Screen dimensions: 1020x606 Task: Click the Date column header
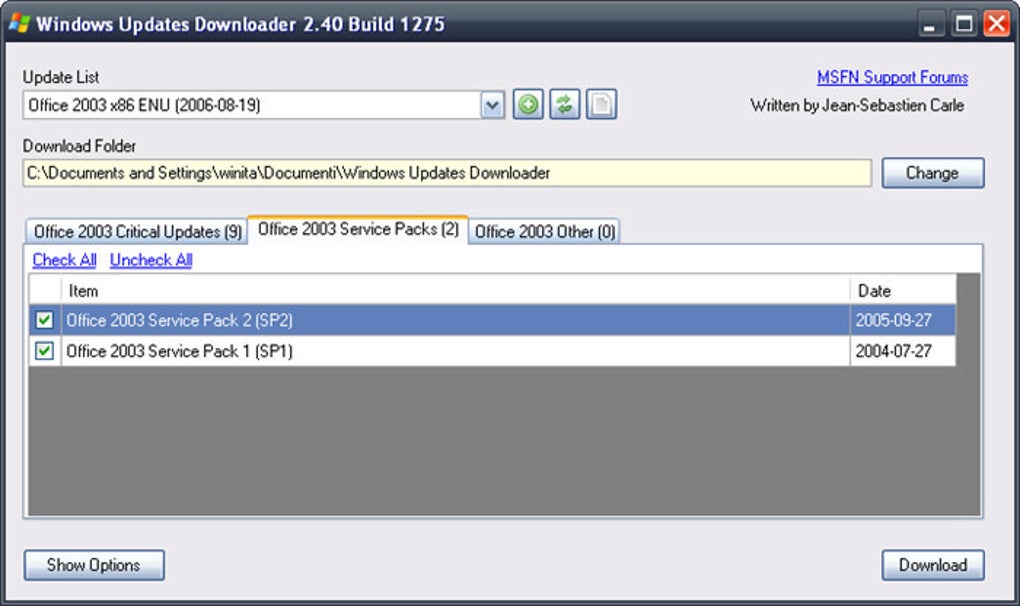click(903, 291)
